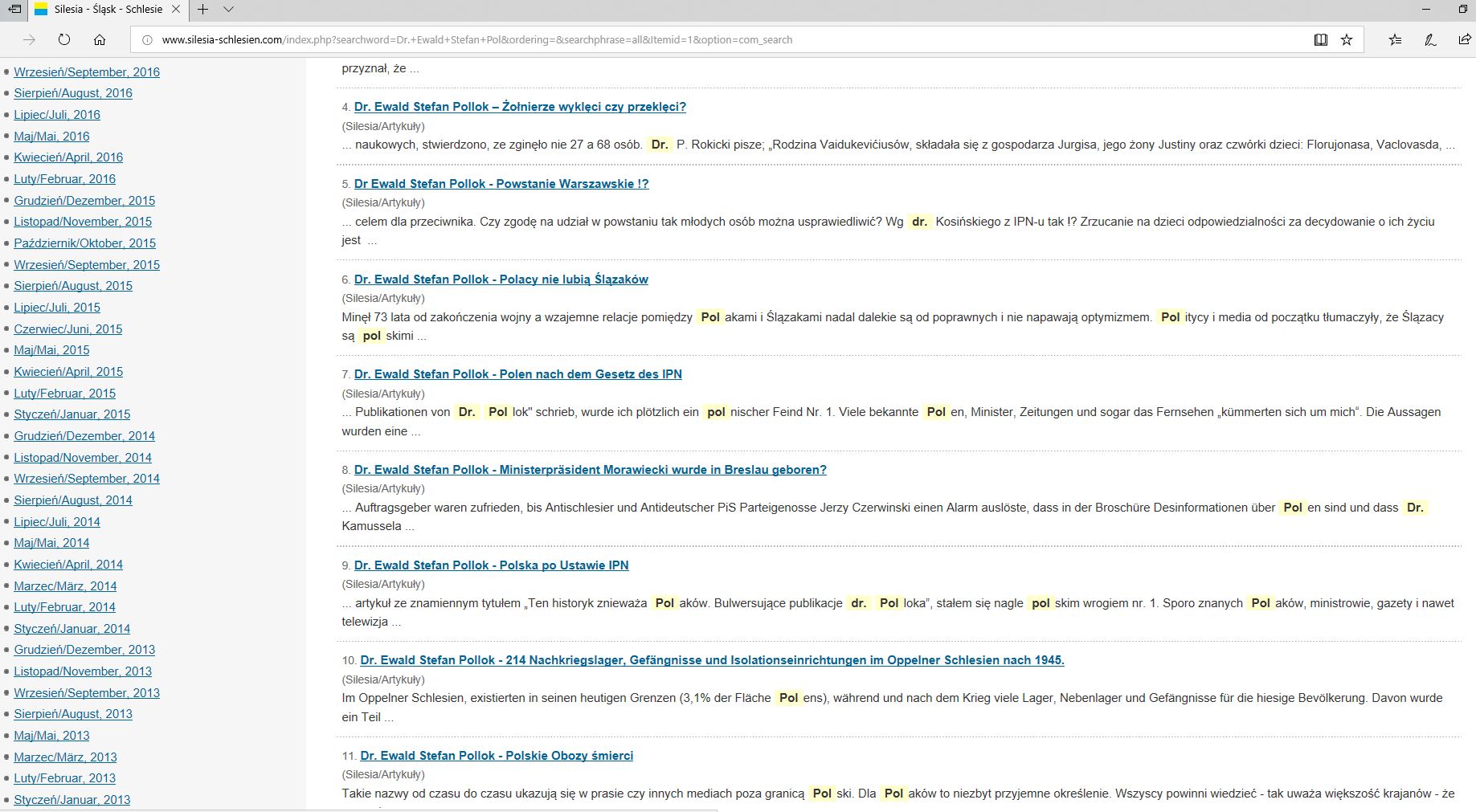The width and height of the screenshot is (1476, 812).
Task: Click the share page icon
Action: 1465,39
